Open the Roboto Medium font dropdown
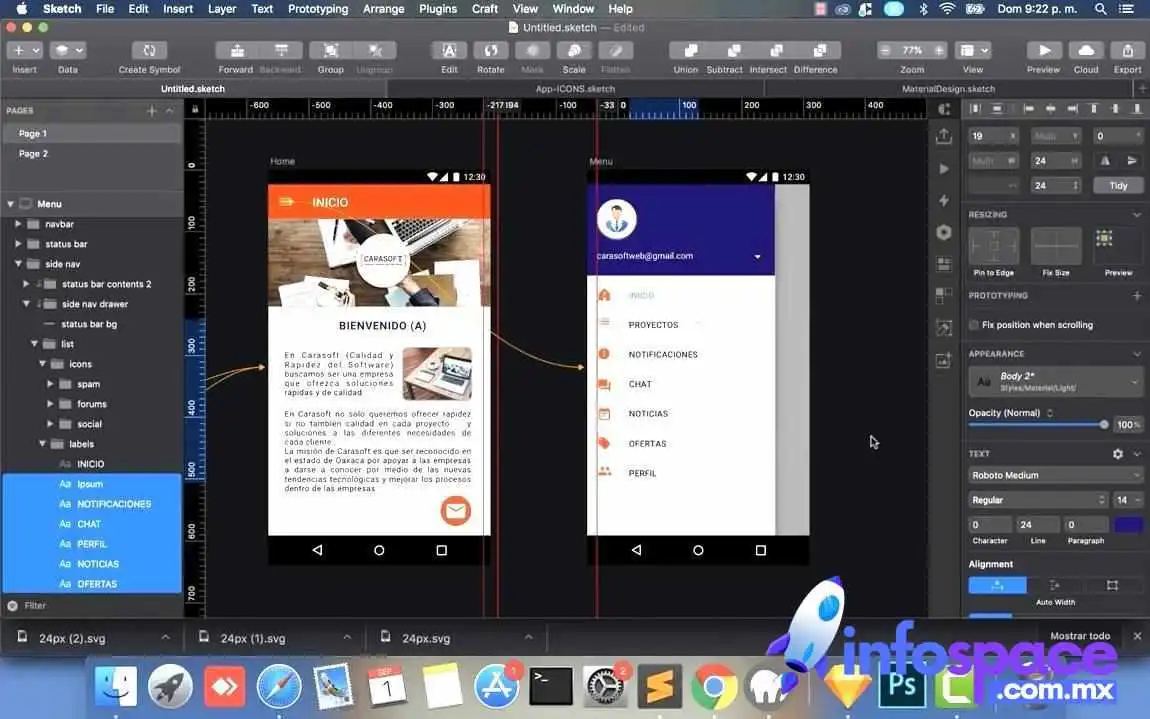This screenshot has height=719, width=1150. pos(1055,475)
